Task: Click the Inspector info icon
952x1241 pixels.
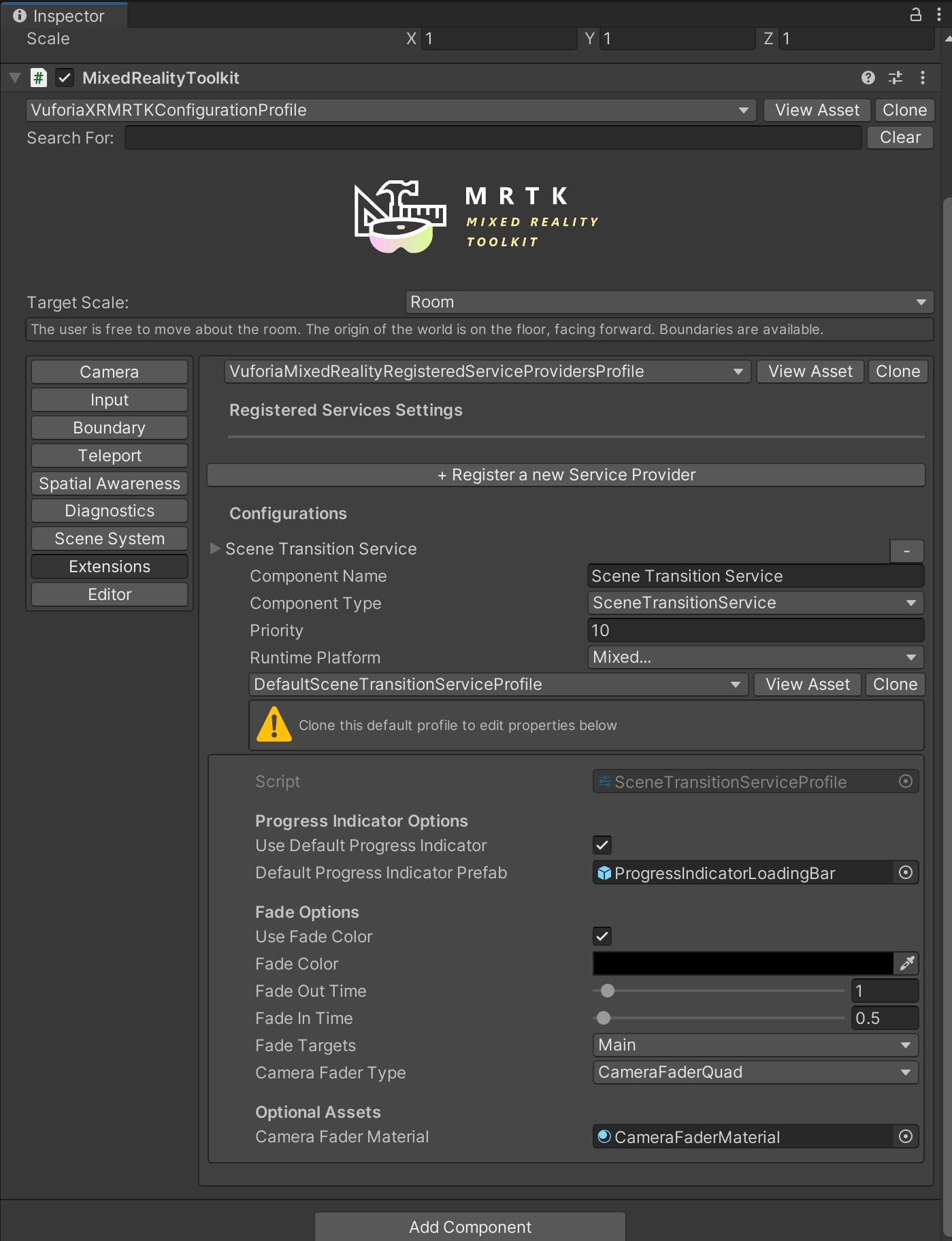Action: [x=19, y=15]
